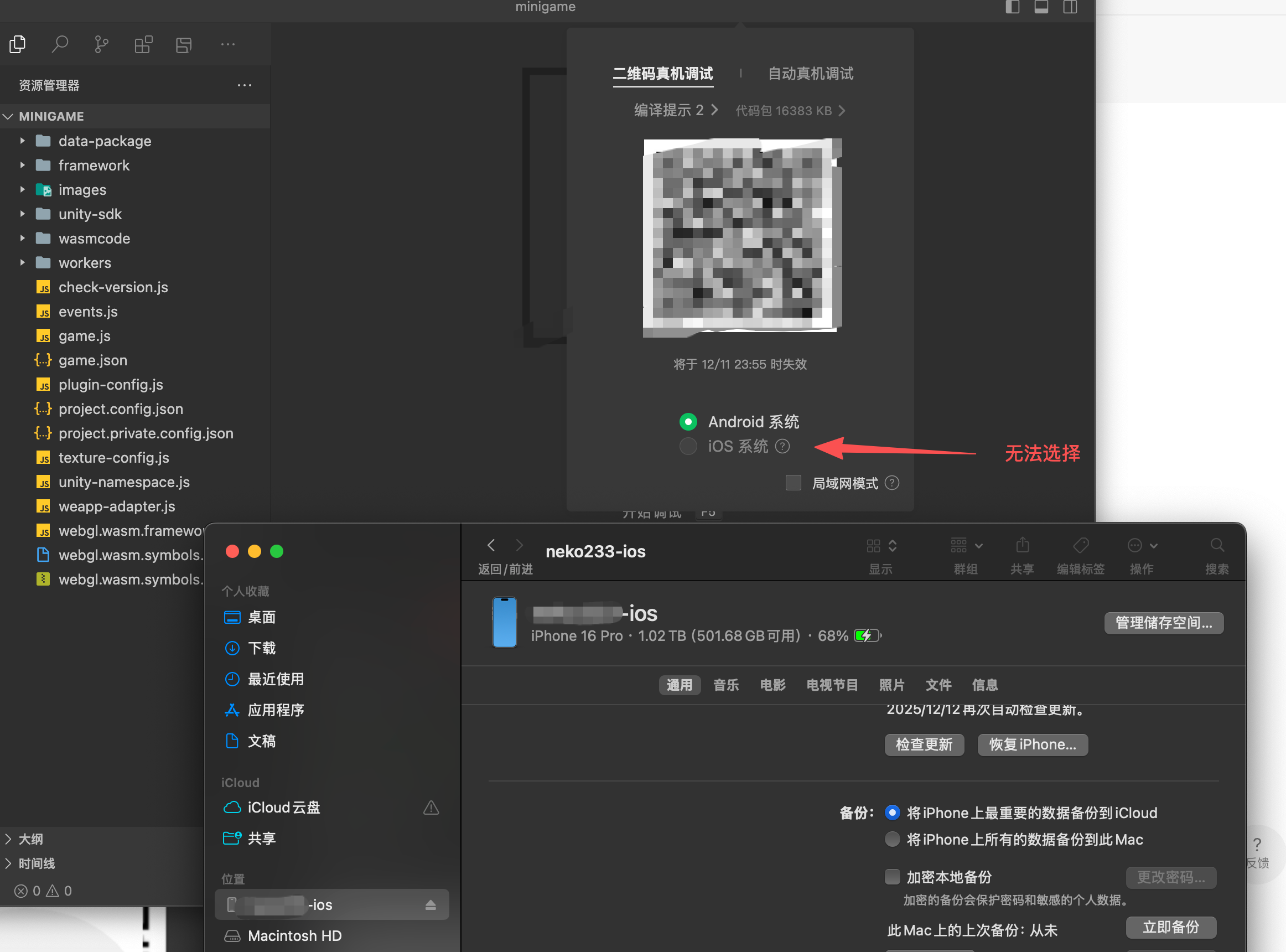
Task: Open the Search icon in activity bar
Action: click(60, 44)
